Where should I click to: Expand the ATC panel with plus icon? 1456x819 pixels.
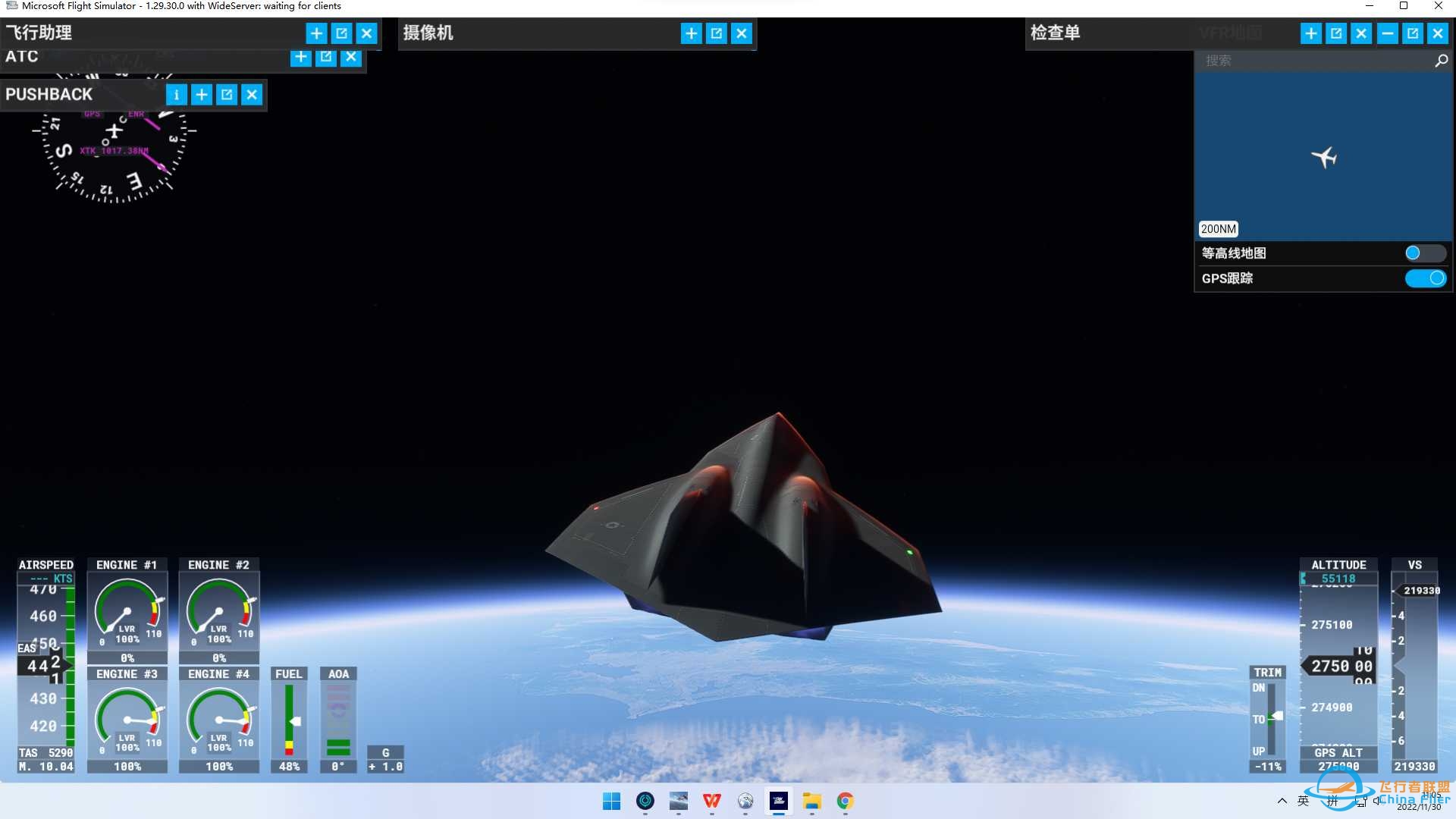301,57
